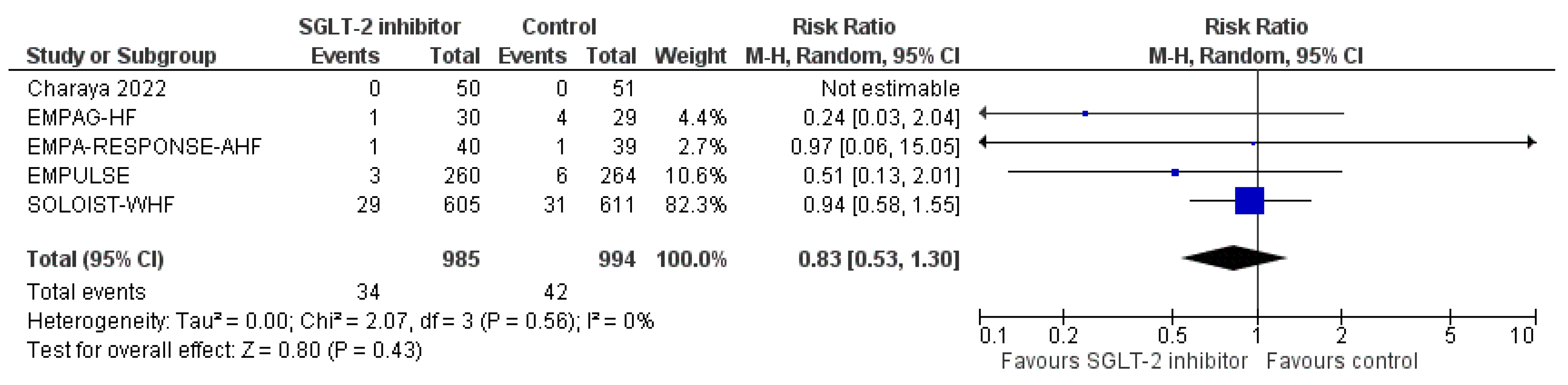Screen dimensions: 1568x385
Task: Click the left arrowhead on EMPA-RESPONSE-AHF interval
Action: point(983,143)
